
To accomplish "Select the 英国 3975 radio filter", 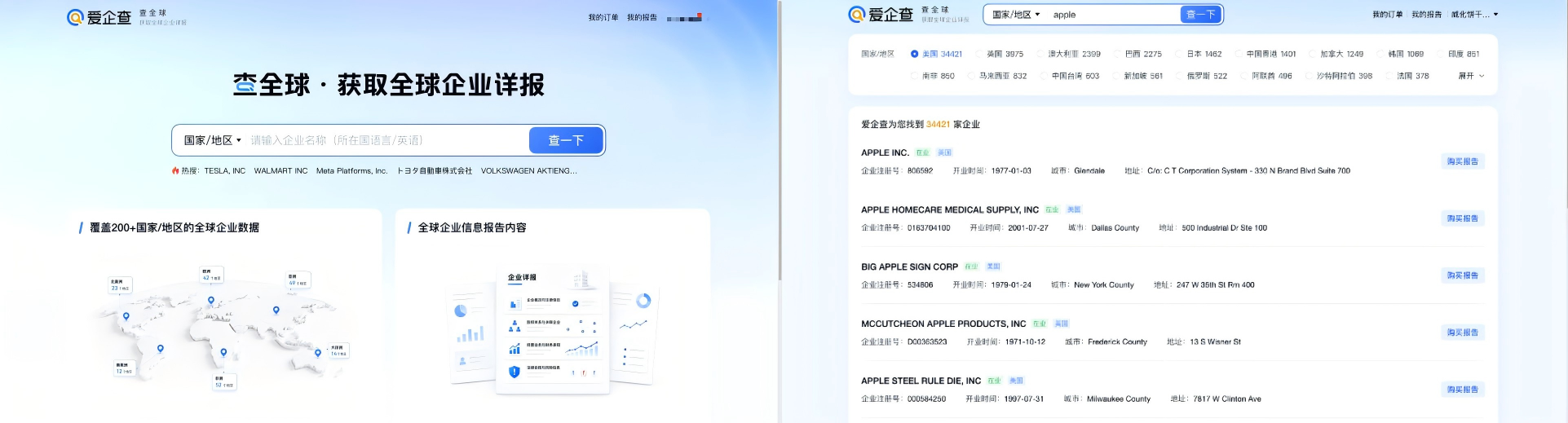I will pyautogui.click(x=999, y=54).
